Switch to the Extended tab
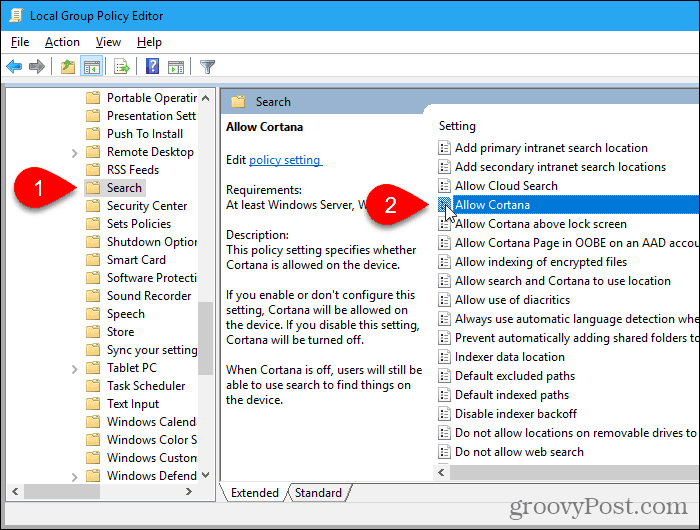The image size is (700, 530). (x=254, y=492)
